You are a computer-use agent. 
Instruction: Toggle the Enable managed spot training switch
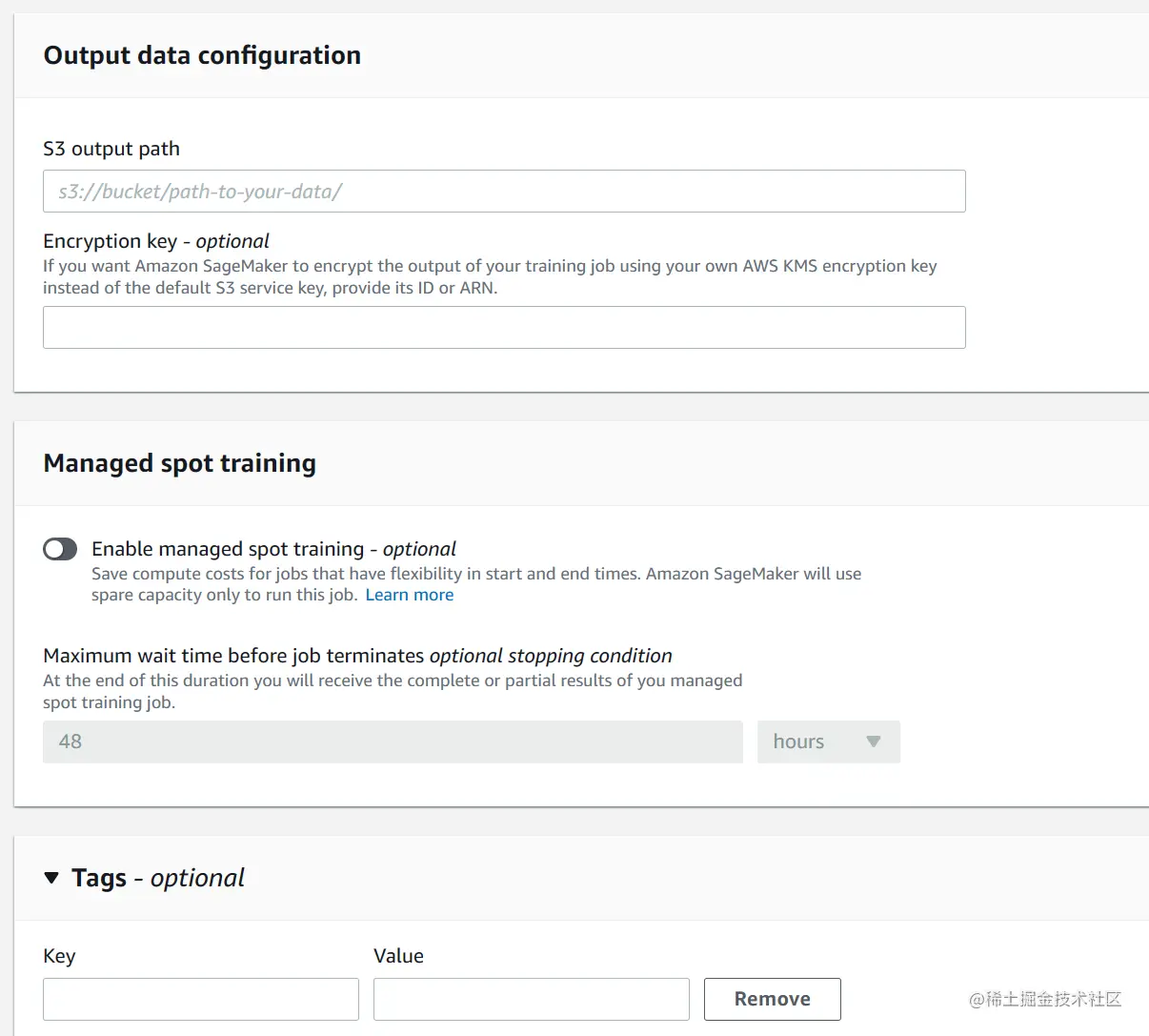click(x=60, y=549)
